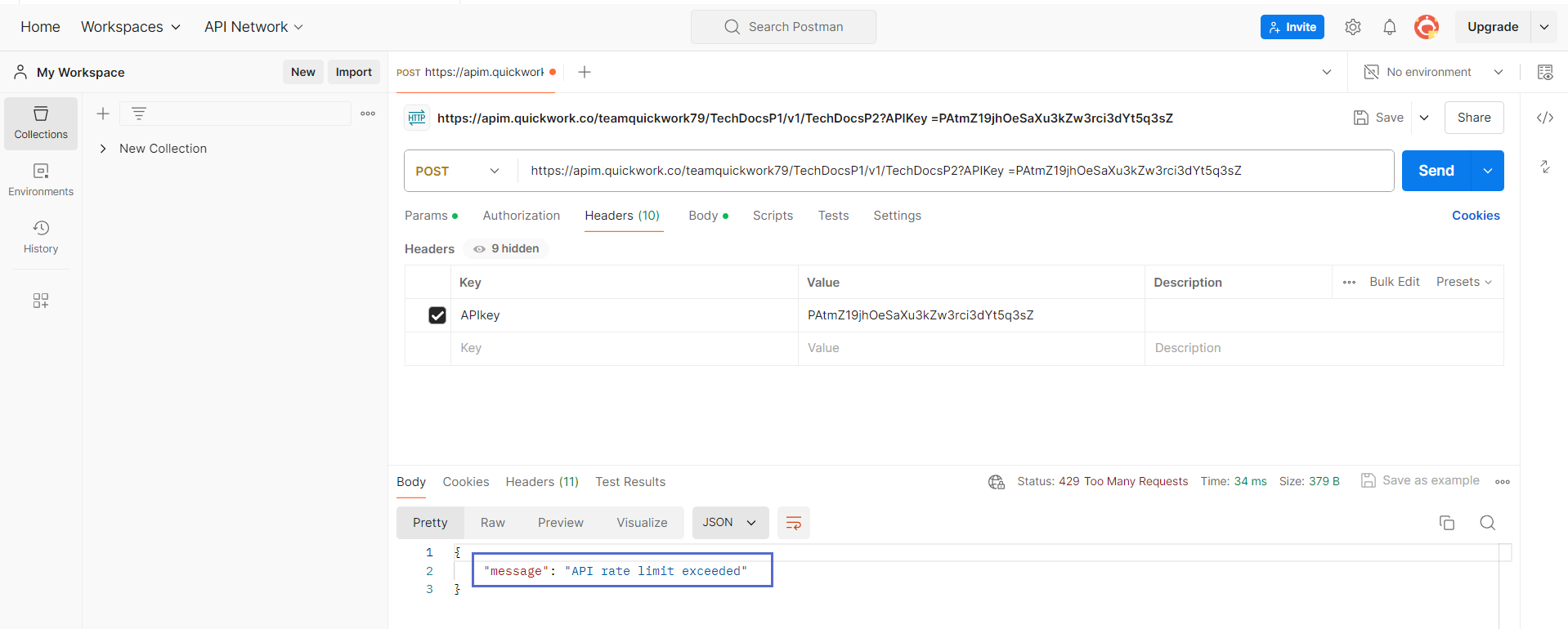The width and height of the screenshot is (1568, 629).
Task: Click the Send button
Action: 1436,171
